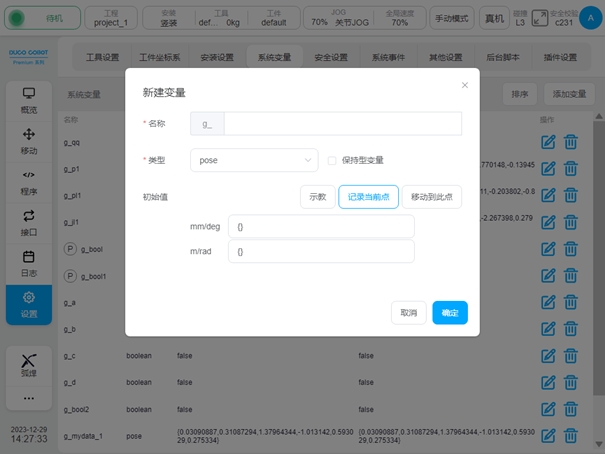
Task: Expand the 类型 pose dropdown
Action: click(x=255, y=160)
